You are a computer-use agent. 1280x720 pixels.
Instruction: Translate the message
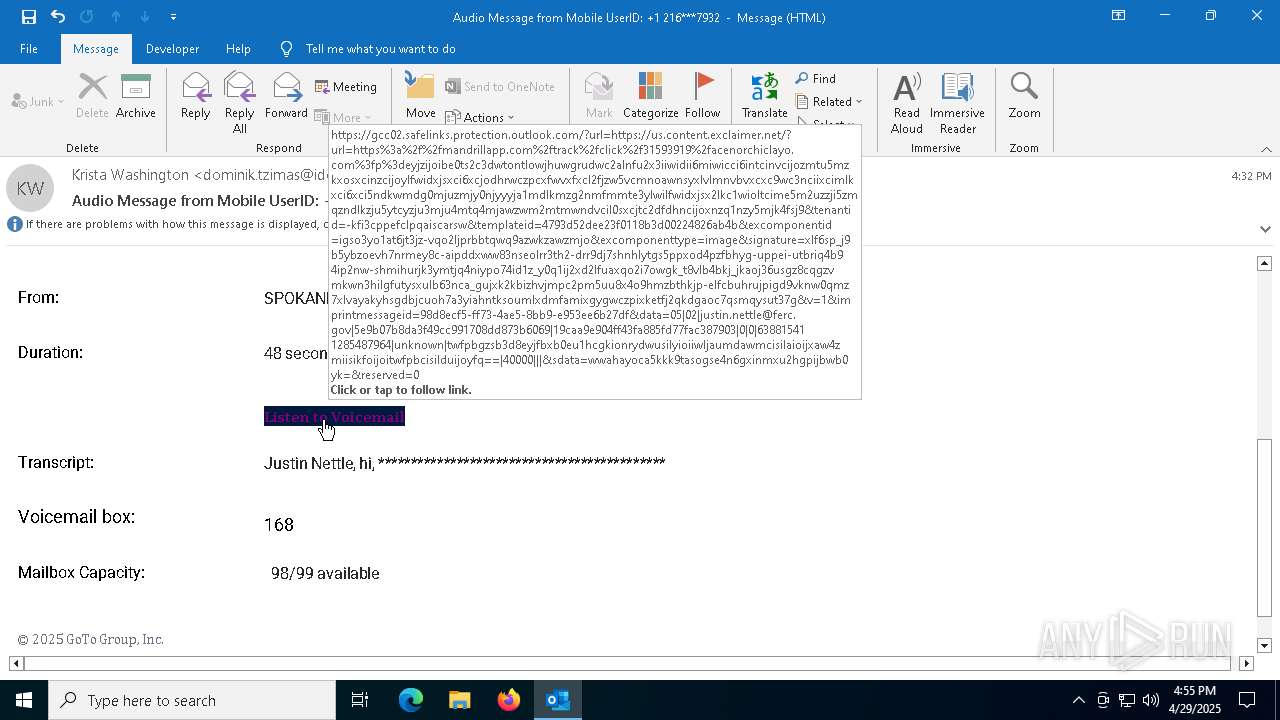765,97
